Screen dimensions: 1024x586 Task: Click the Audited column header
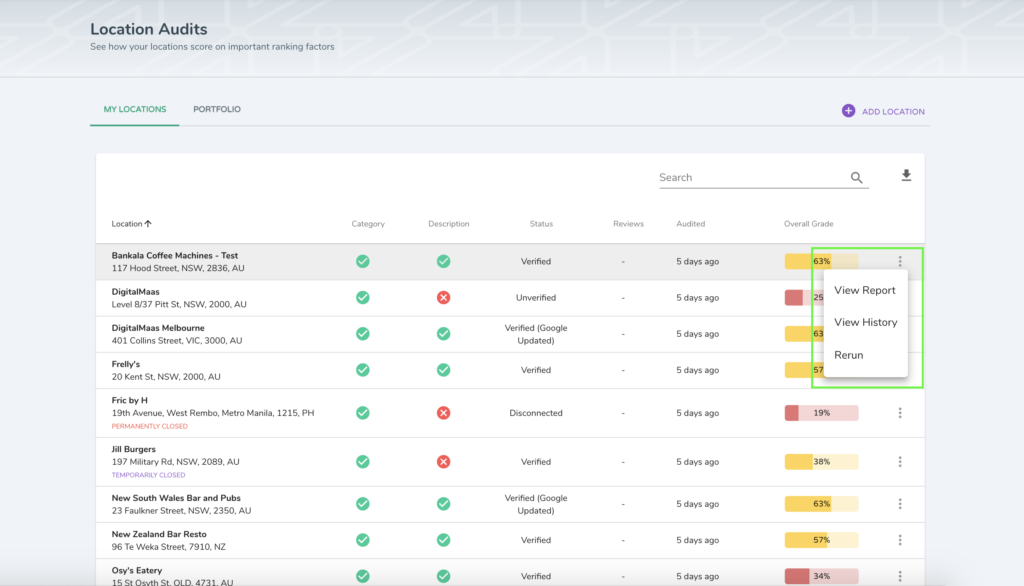[690, 223]
